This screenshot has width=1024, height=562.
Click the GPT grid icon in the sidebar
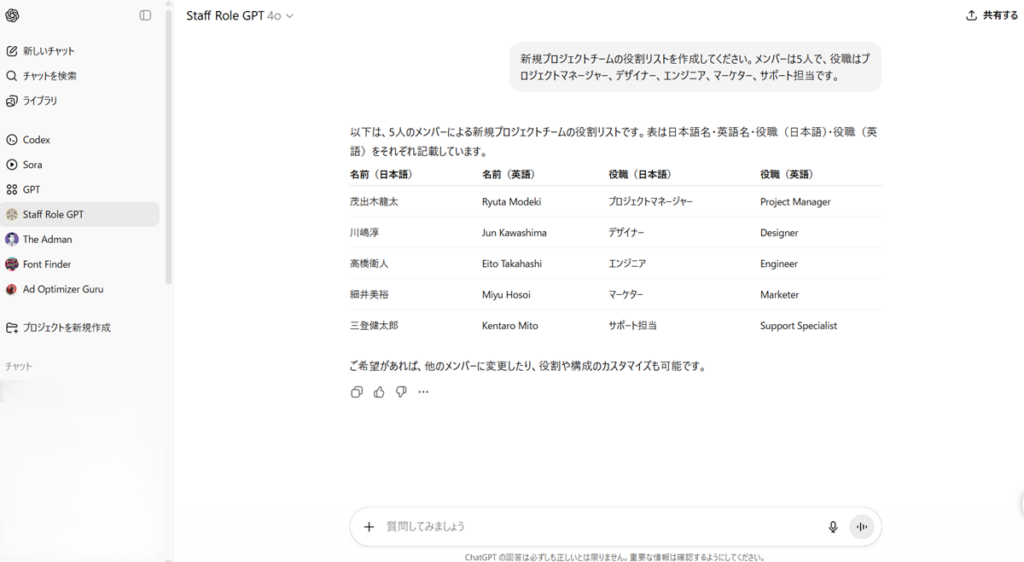(x=12, y=189)
